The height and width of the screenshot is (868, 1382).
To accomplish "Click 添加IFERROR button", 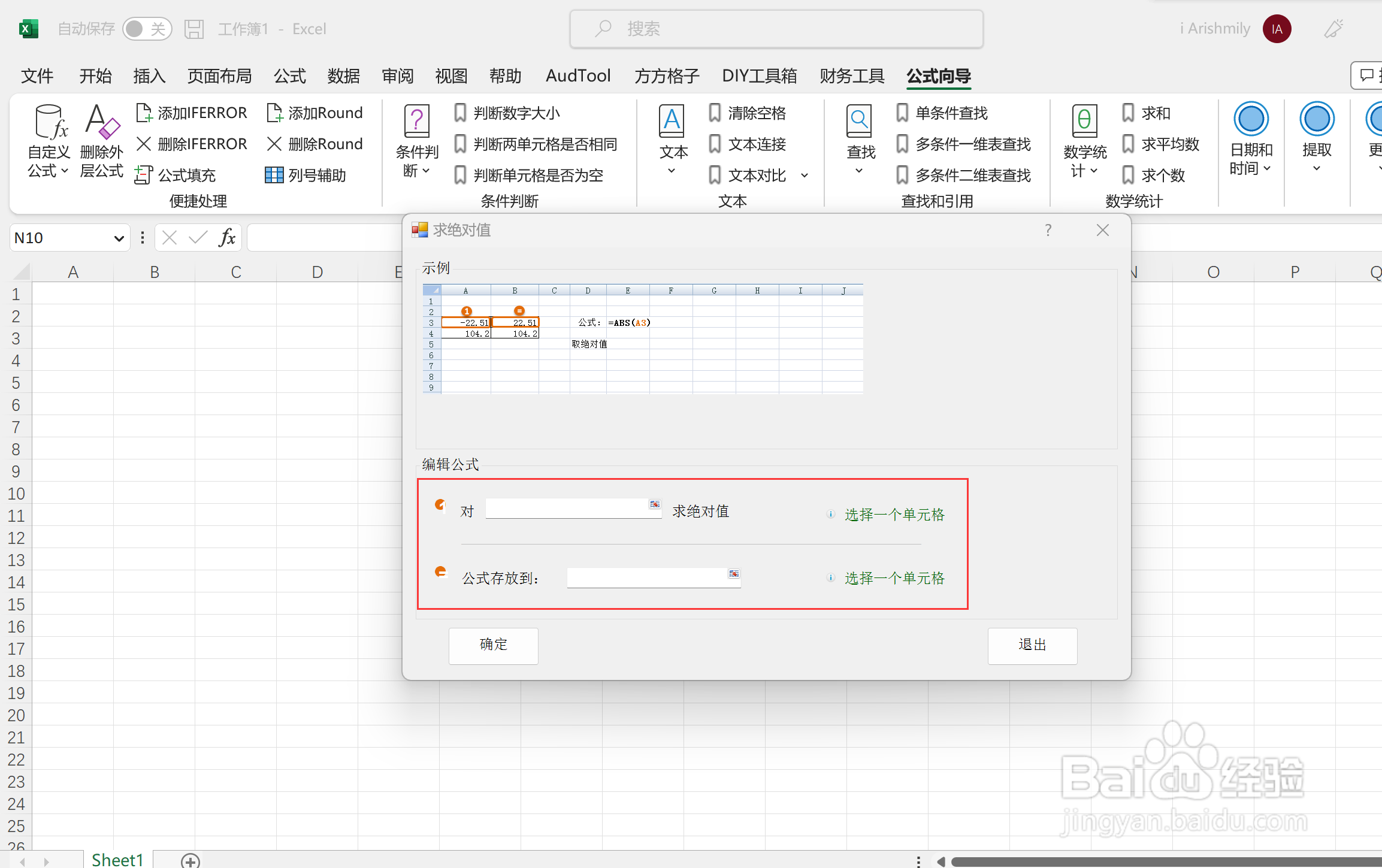I will 192,113.
